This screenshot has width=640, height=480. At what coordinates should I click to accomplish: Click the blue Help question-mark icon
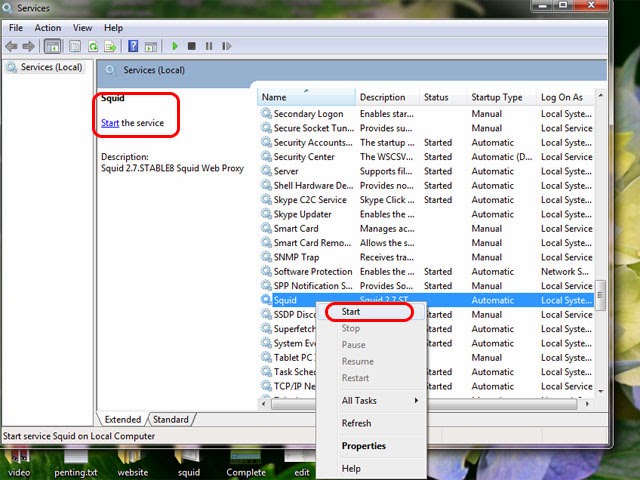pyautogui.click(x=133, y=46)
